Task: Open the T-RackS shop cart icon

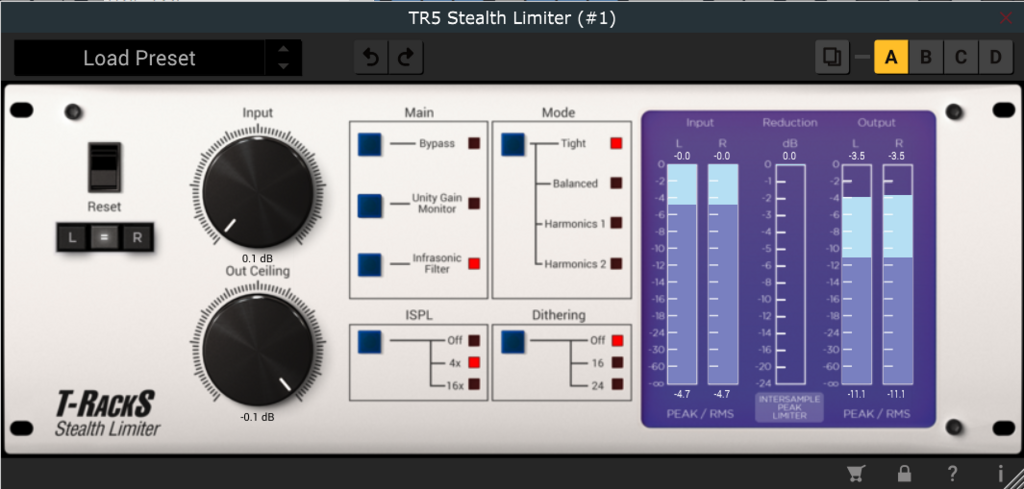Action: [855, 473]
